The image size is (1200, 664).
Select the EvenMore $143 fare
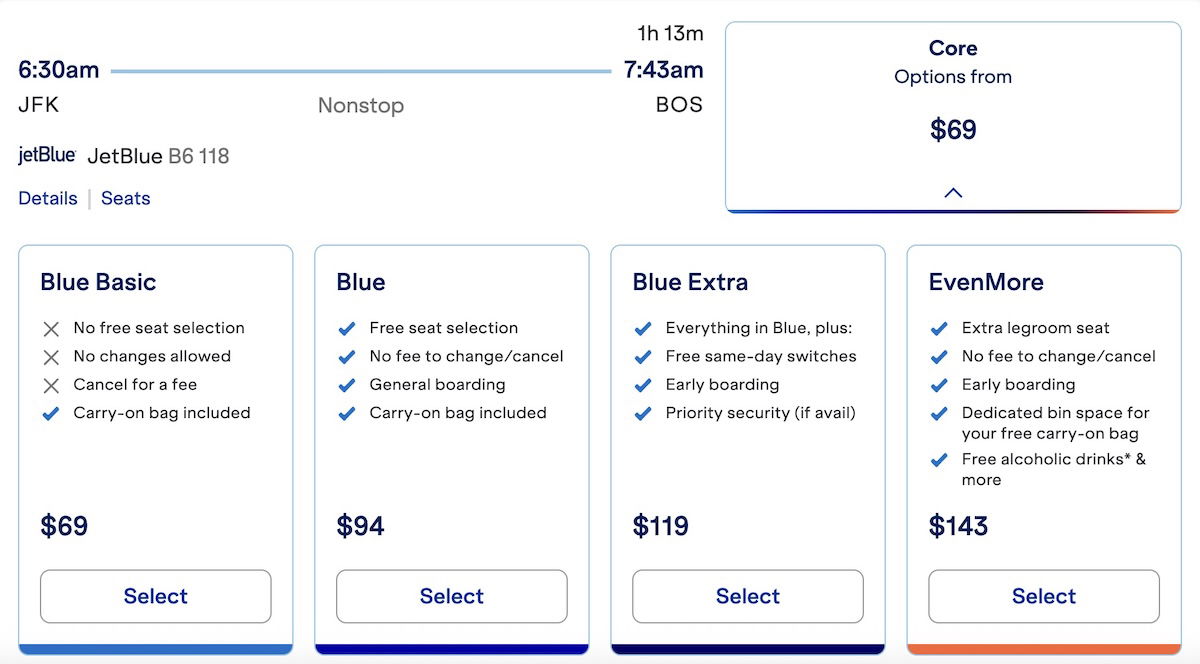pos(1043,596)
